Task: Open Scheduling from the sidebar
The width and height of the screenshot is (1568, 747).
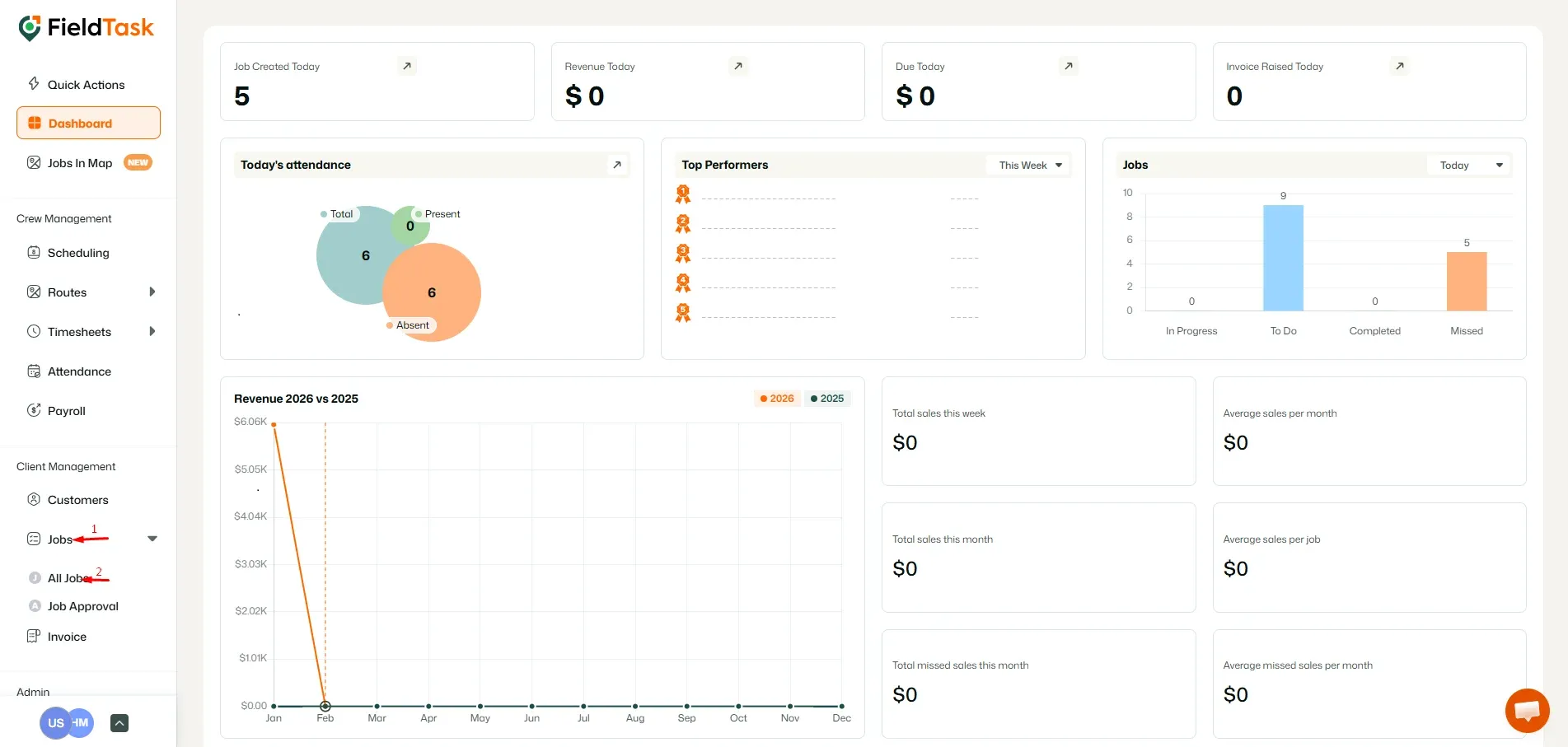Action: click(x=78, y=253)
